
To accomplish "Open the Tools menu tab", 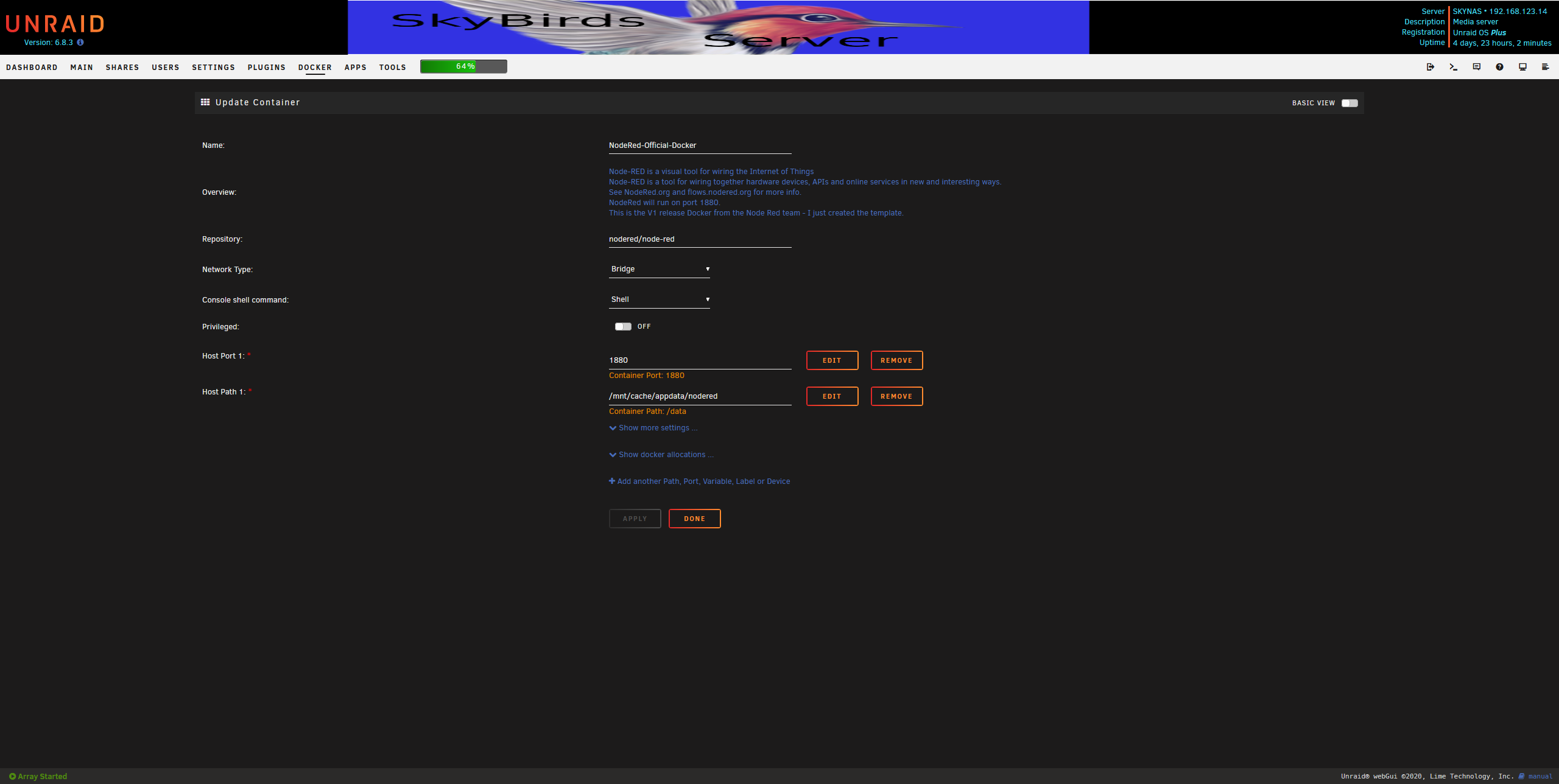I will click(x=393, y=68).
